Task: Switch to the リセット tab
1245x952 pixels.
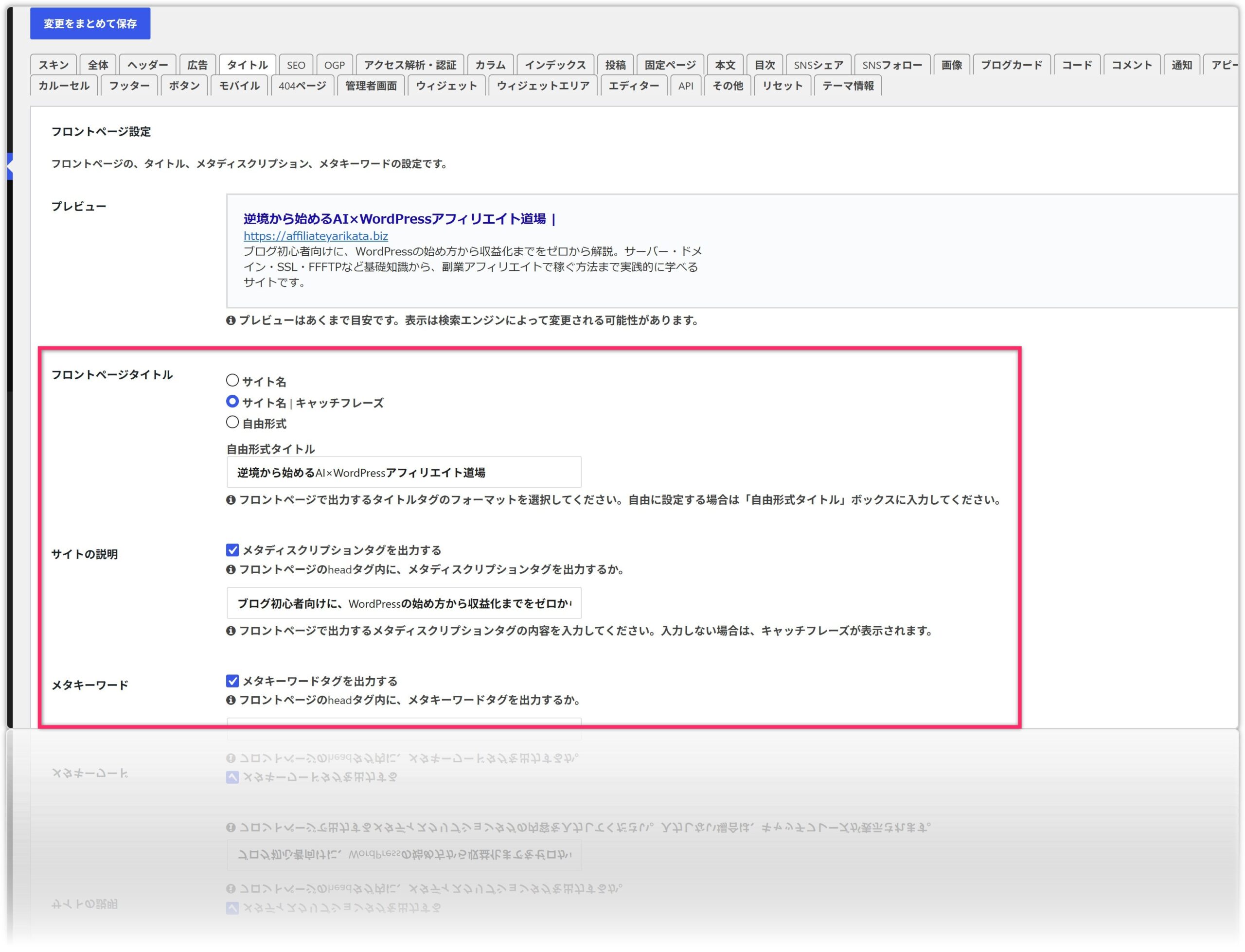Action: 783,86
